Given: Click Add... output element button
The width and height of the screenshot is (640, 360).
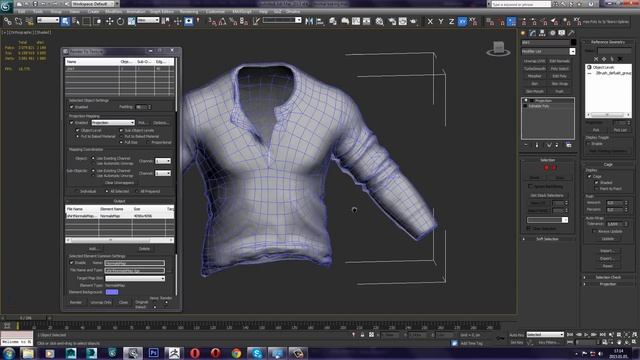Looking at the screenshot, I should [93, 249].
